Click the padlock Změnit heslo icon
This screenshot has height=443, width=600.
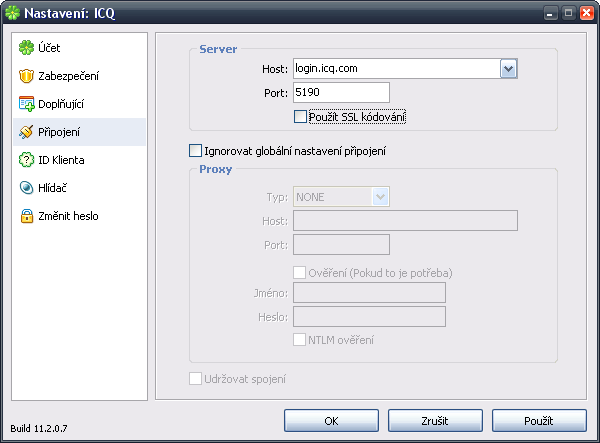26,216
